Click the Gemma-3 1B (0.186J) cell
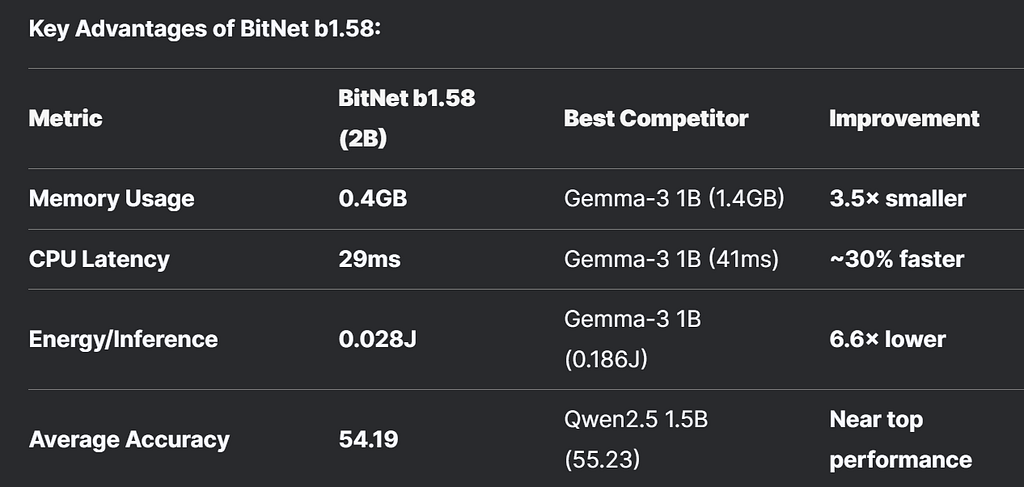 632,339
